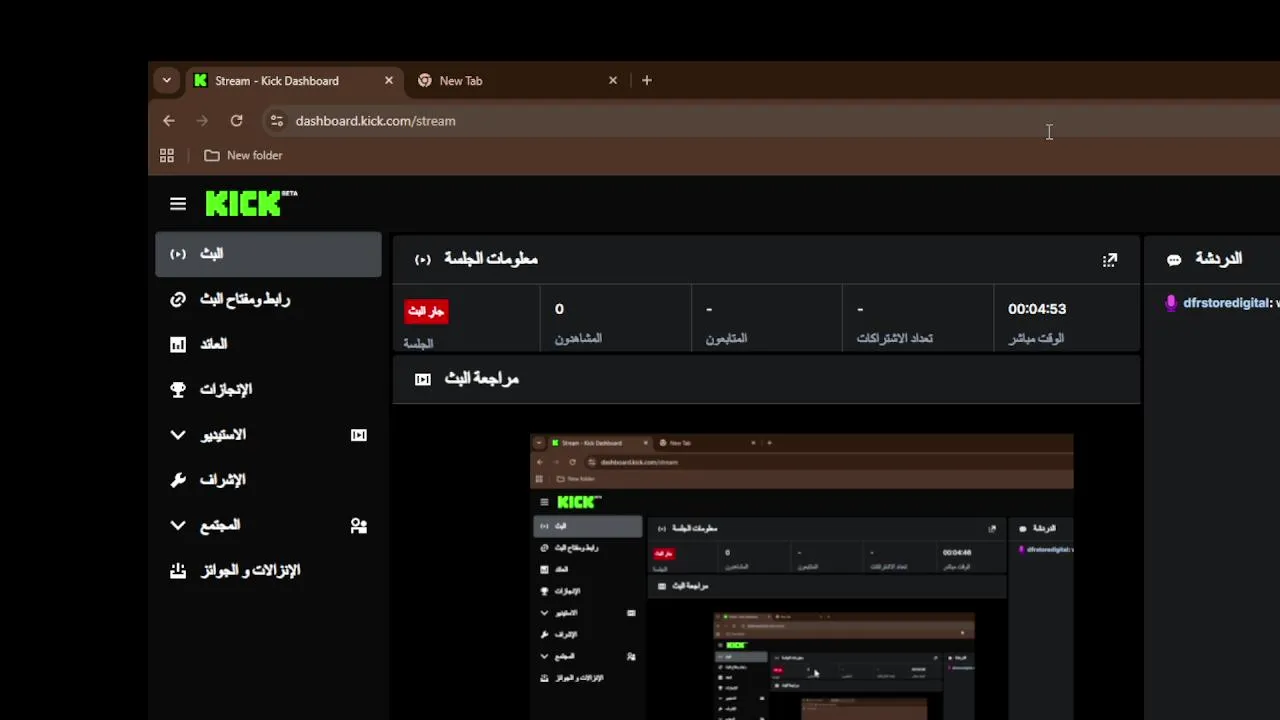
Task: Open the New folder bookmark
Action: [x=243, y=156]
